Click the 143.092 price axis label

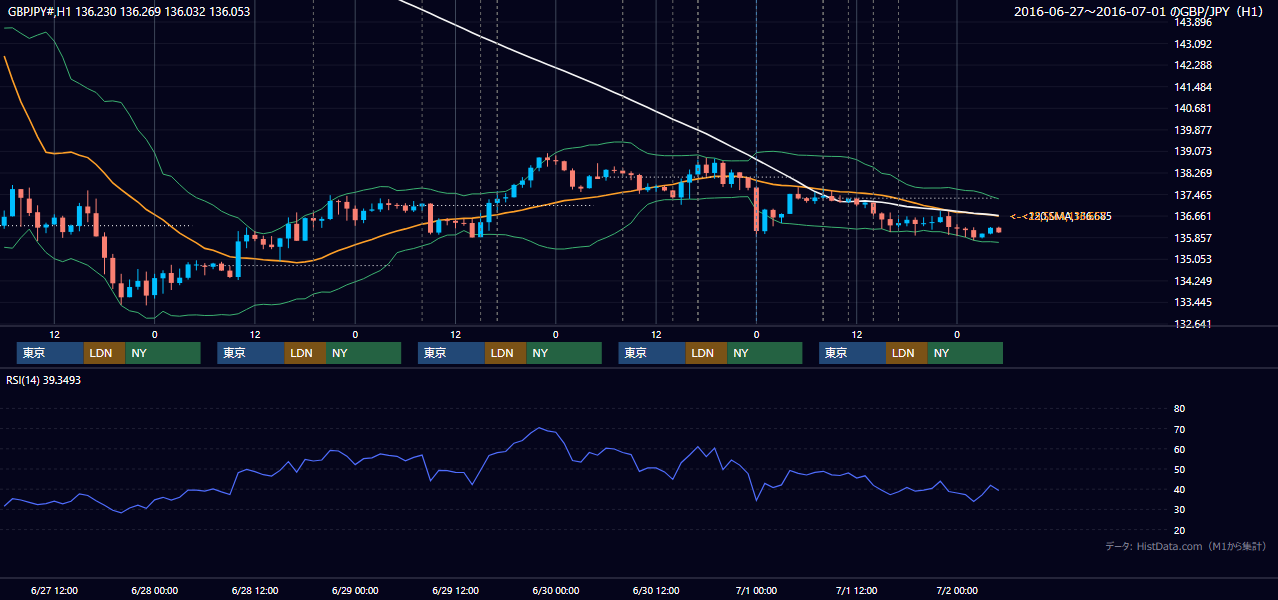click(x=1194, y=44)
